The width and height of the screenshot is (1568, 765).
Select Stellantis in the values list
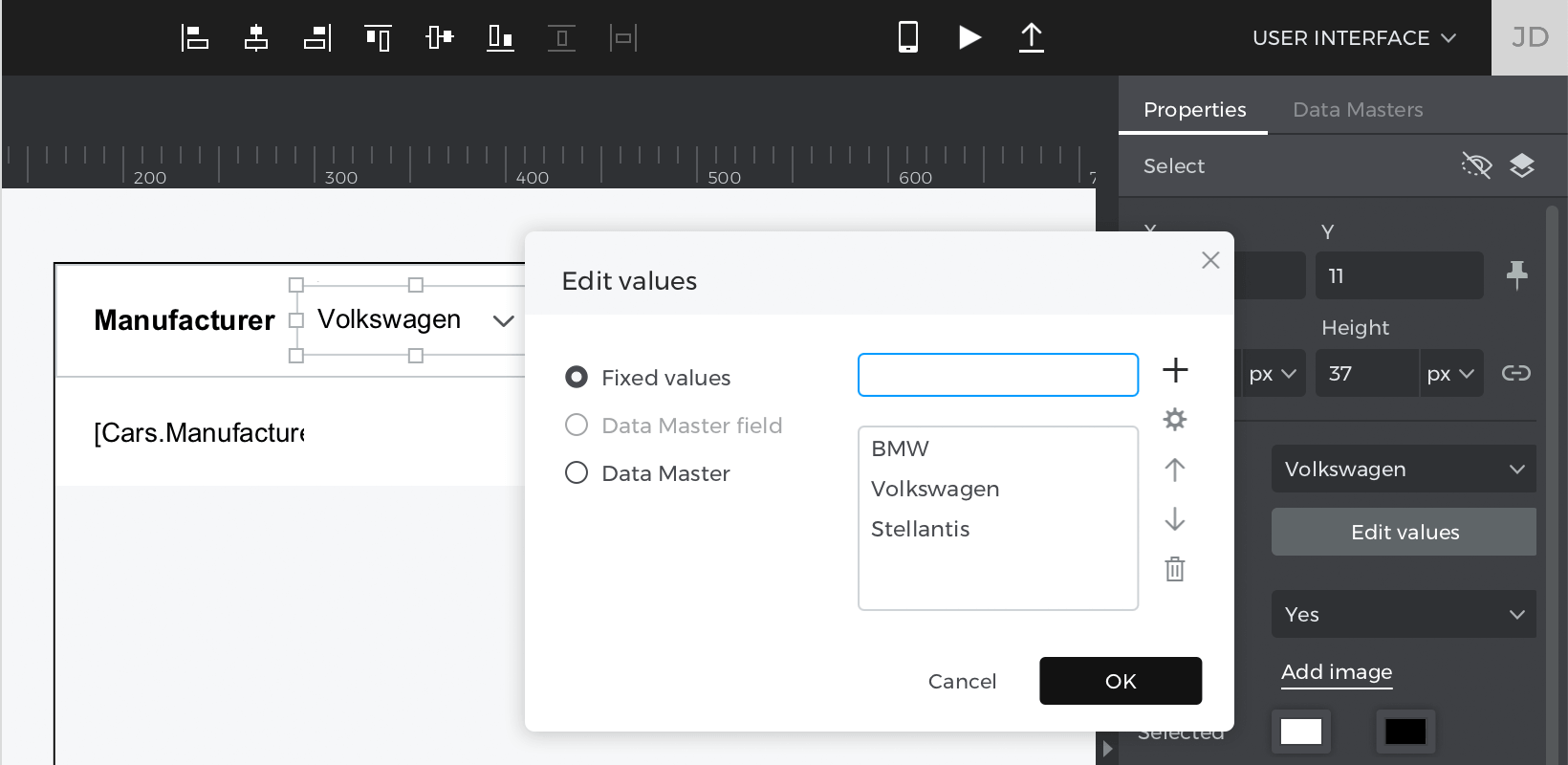[998, 529]
